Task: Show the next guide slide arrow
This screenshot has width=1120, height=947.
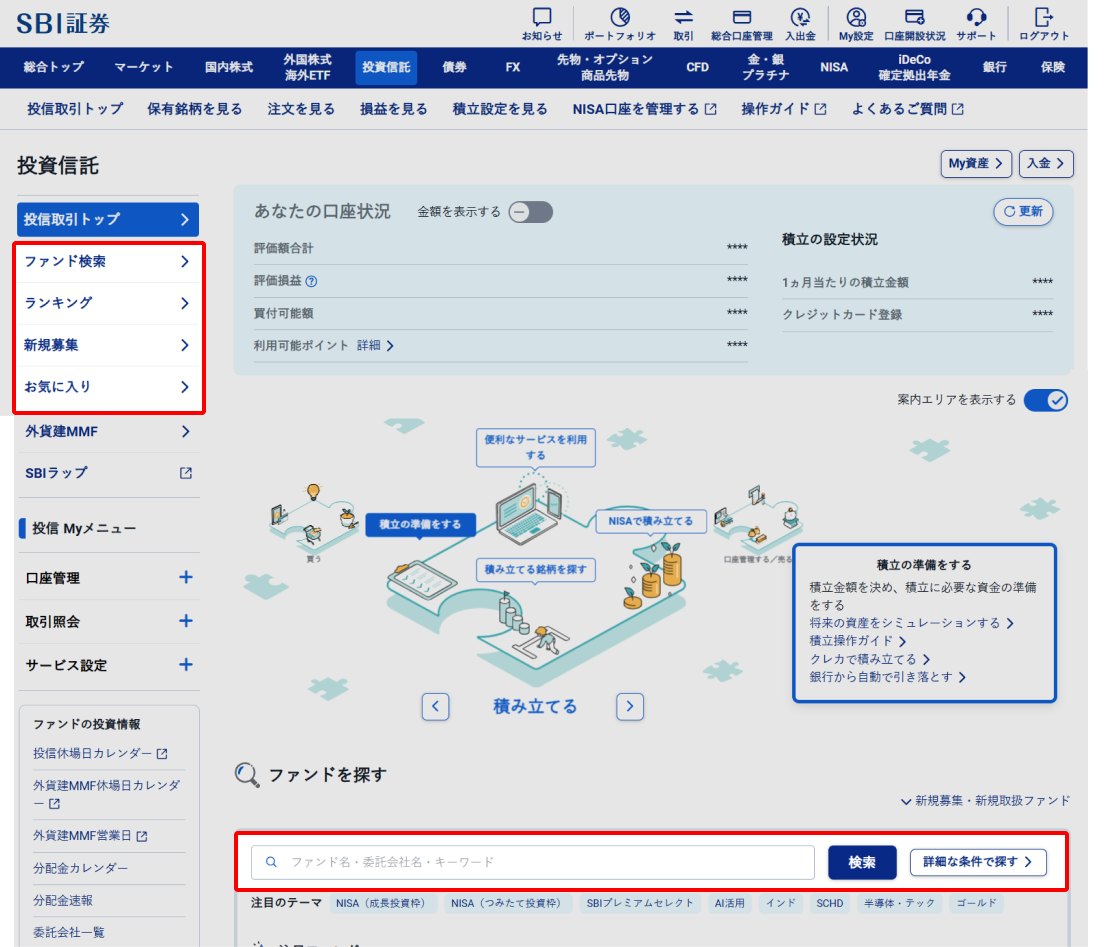Action: click(x=630, y=707)
